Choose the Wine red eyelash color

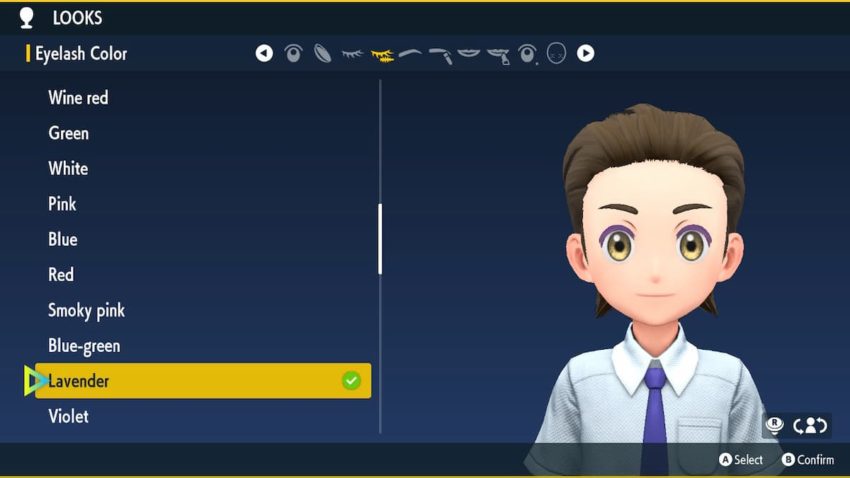pyautogui.click(x=203, y=98)
